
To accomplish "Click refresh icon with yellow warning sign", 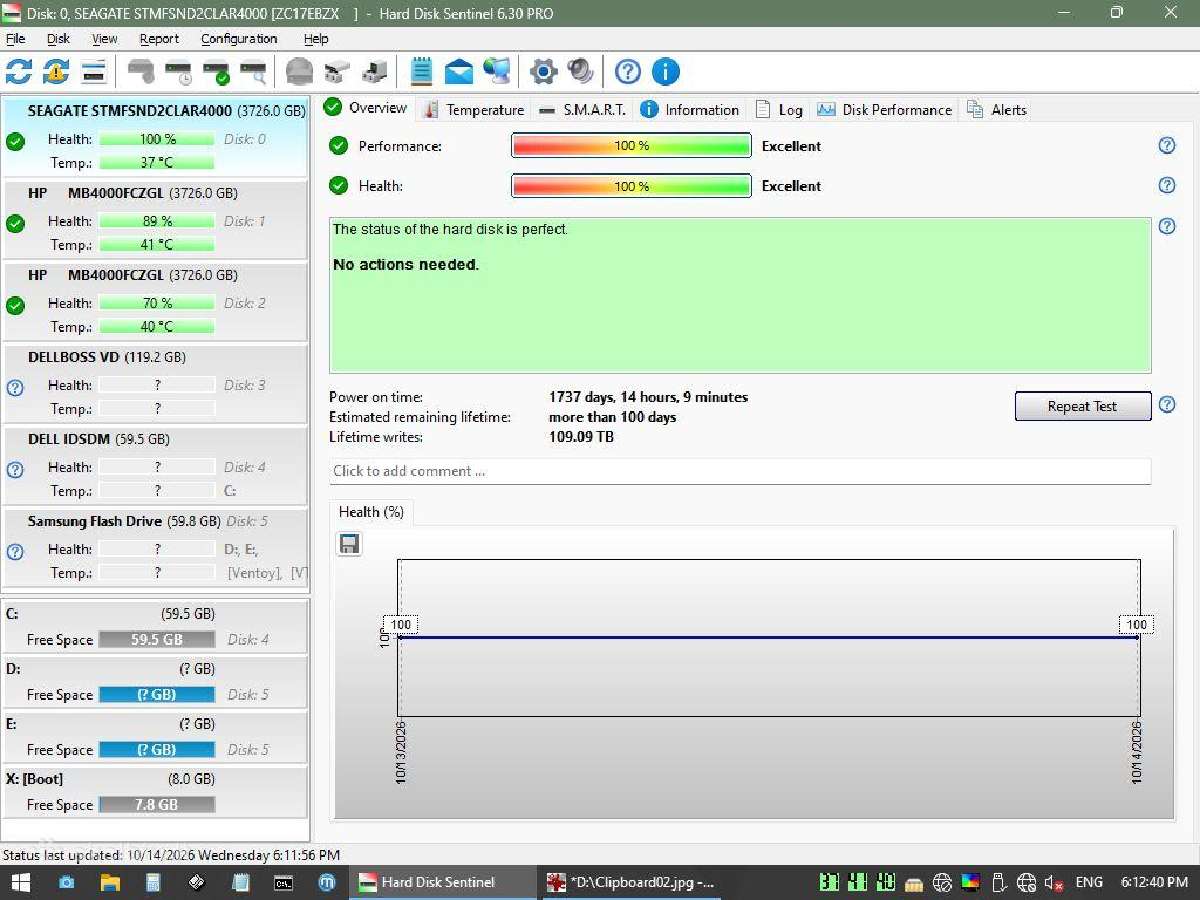I will pos(56,72).
